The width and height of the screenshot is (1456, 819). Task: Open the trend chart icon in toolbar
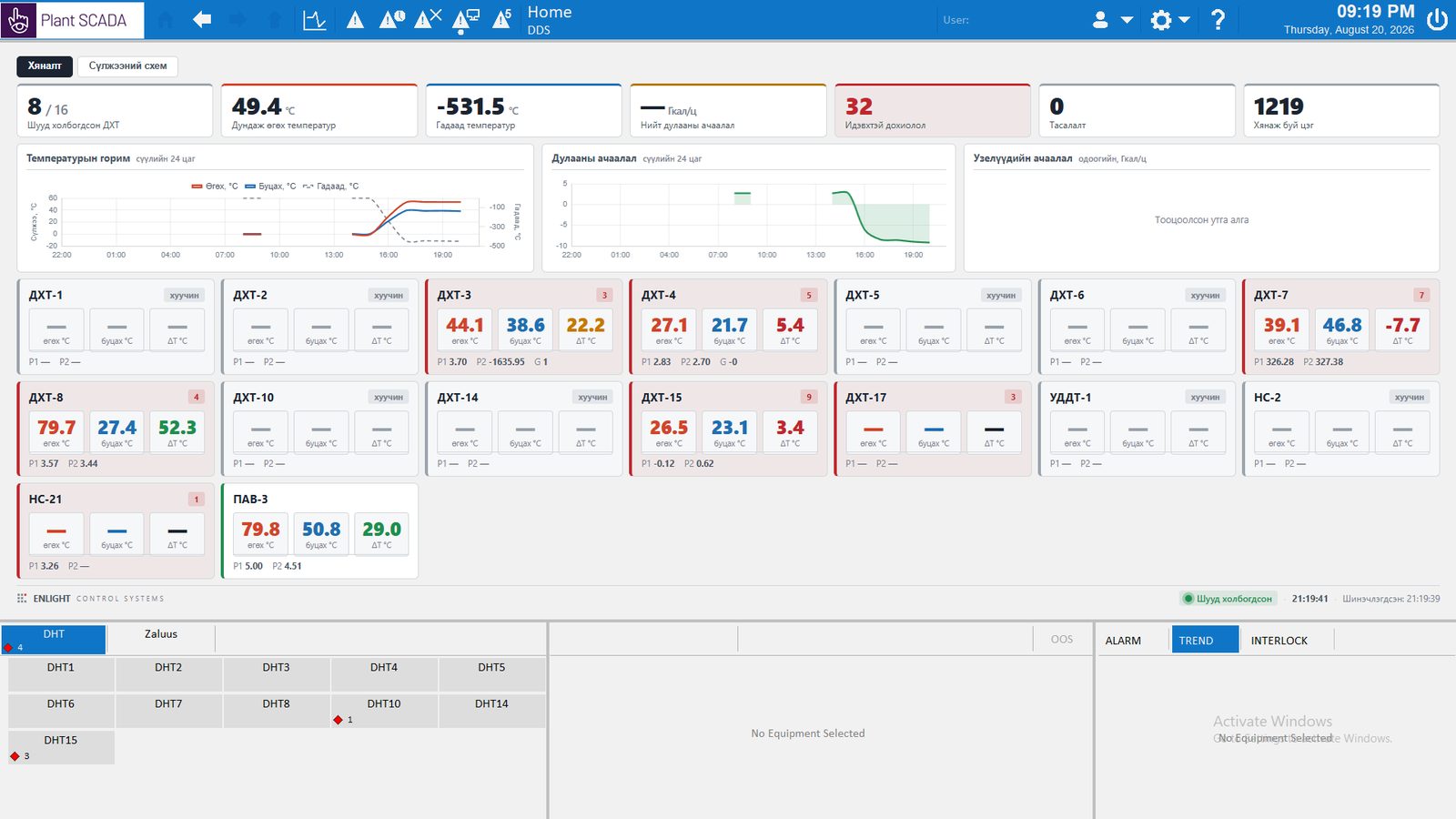point(315,19)
